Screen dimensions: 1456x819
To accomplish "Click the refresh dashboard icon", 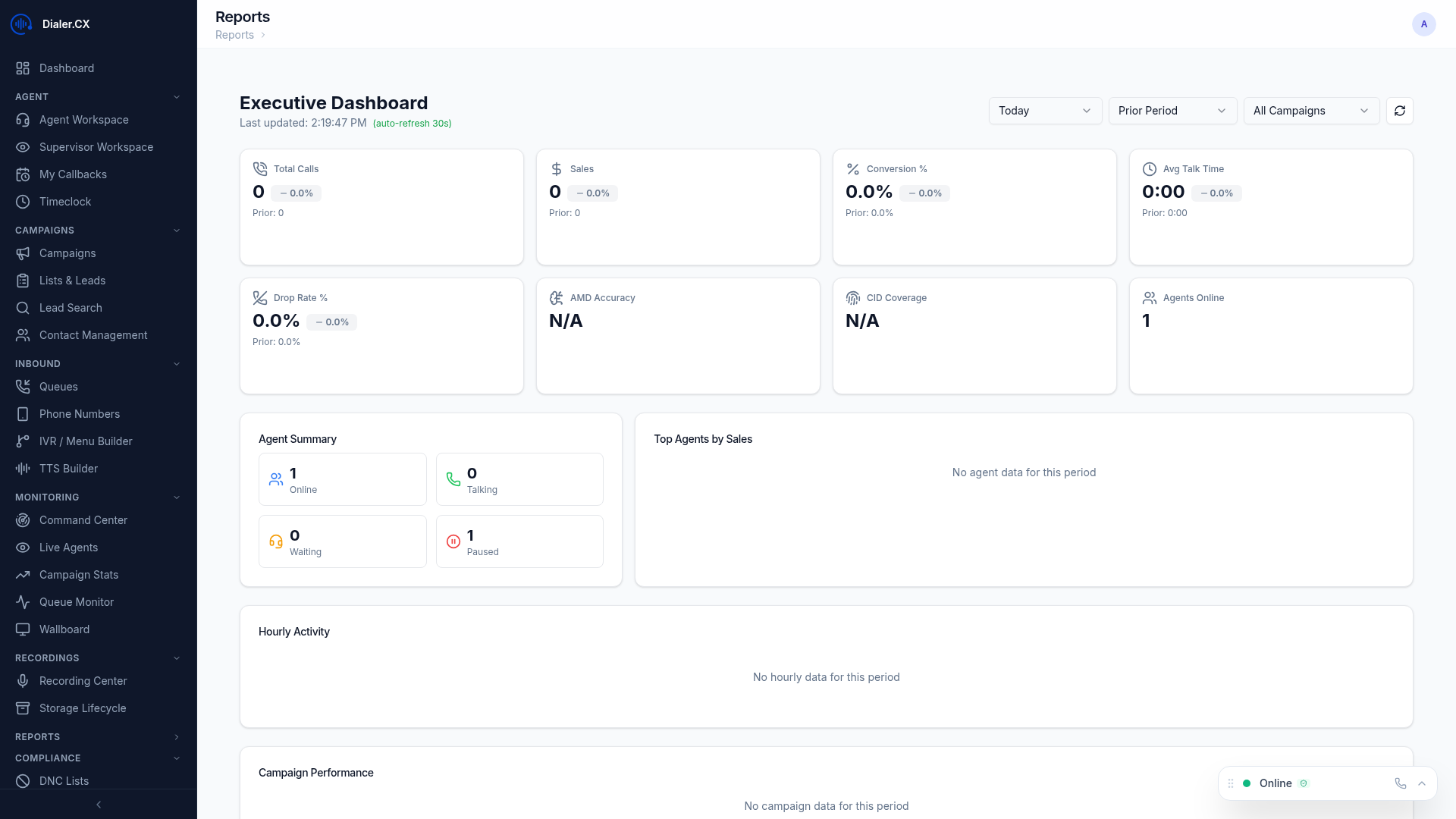I will pos(1399,111).
